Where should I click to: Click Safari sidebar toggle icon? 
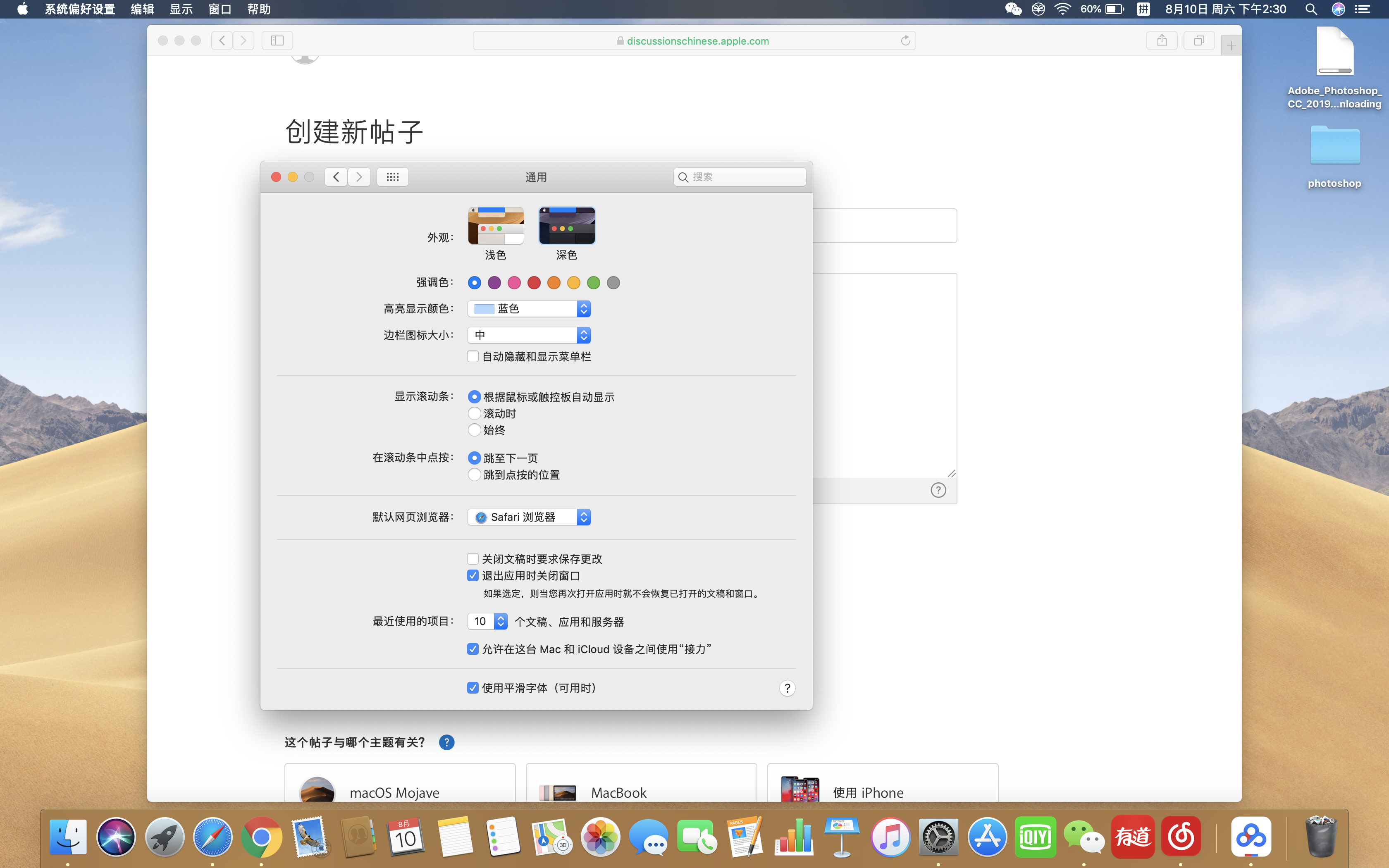pos(277,40)
